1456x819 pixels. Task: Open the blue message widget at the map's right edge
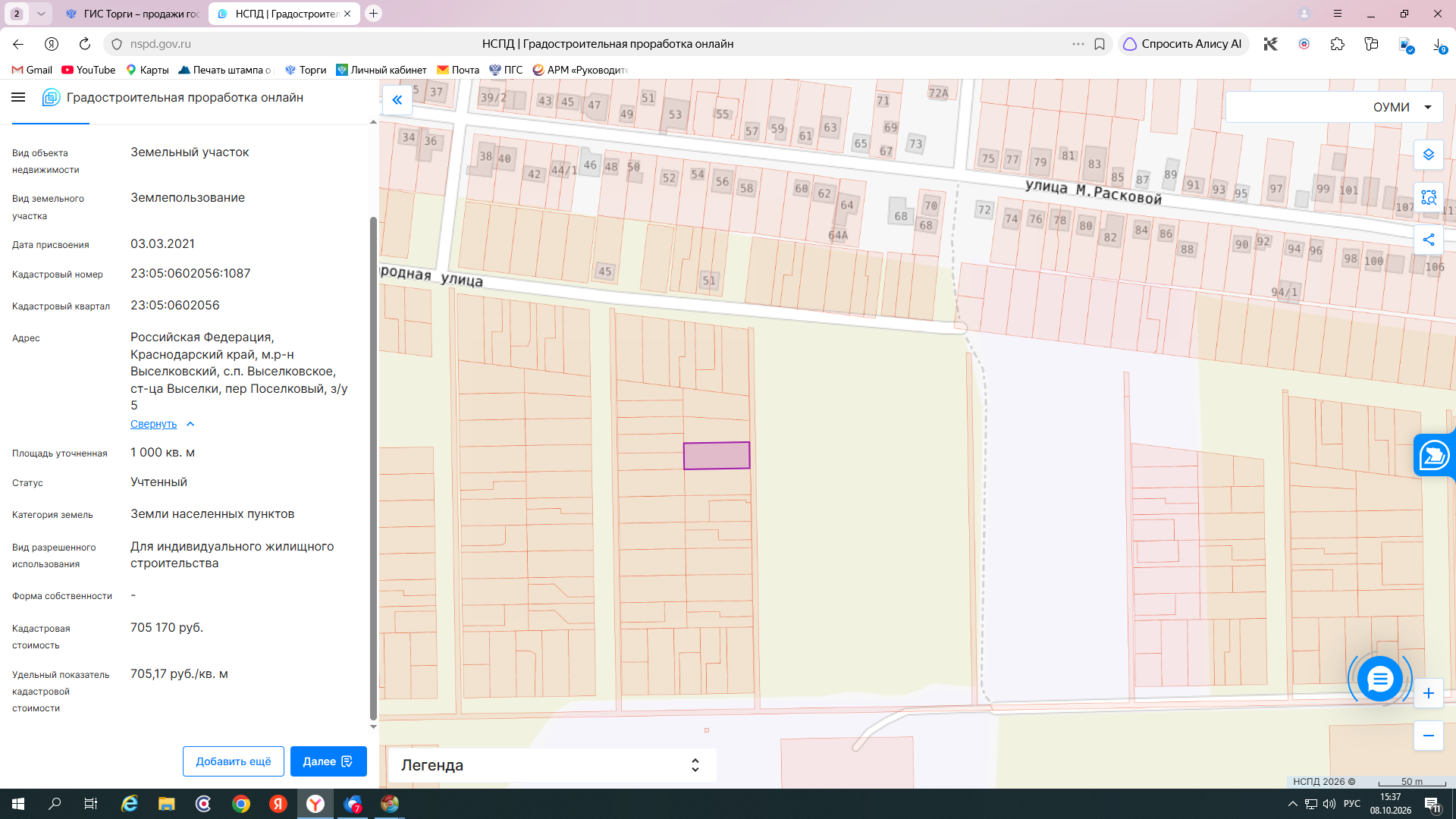pyautogui.click(x=1435, y=455)
